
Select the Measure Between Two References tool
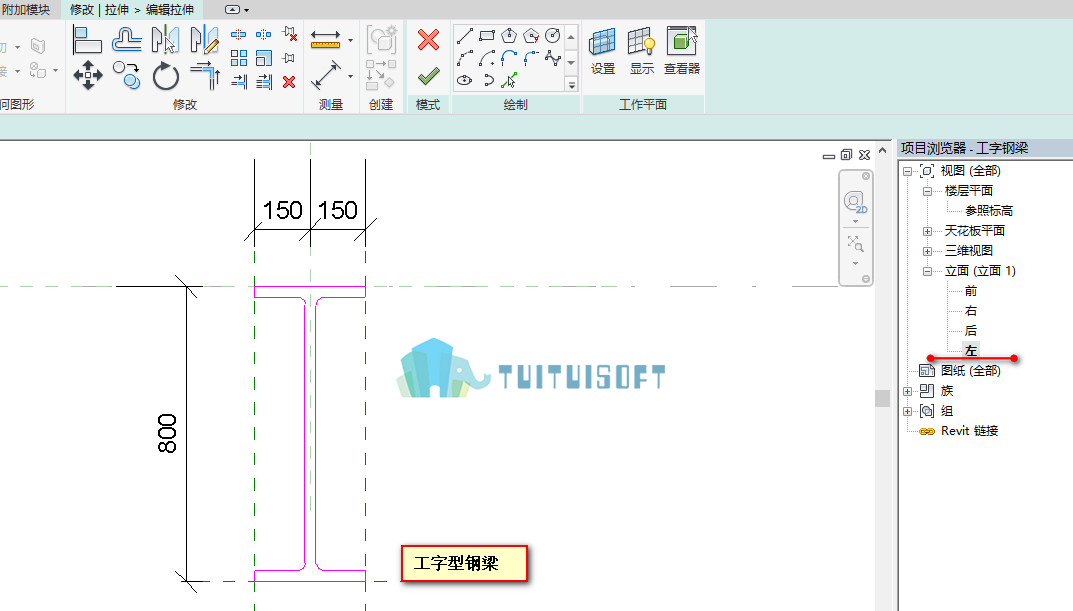pos(326,40)
